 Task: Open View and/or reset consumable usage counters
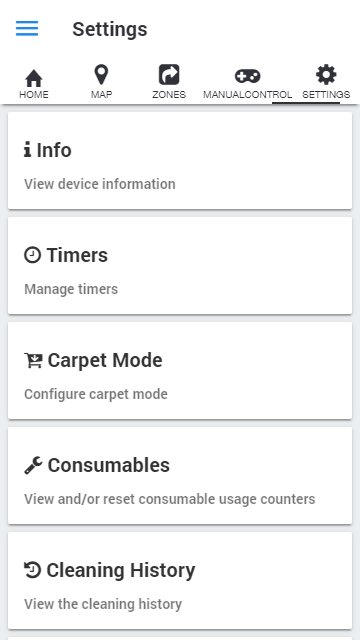click(170, 499)
